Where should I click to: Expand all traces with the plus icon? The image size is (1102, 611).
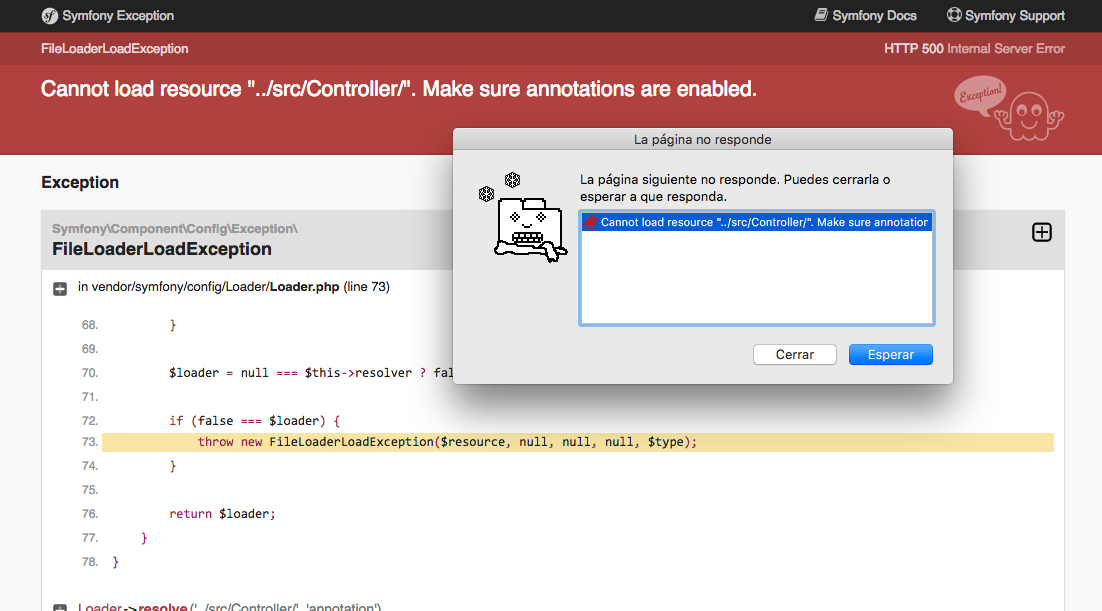(1042, 232)
